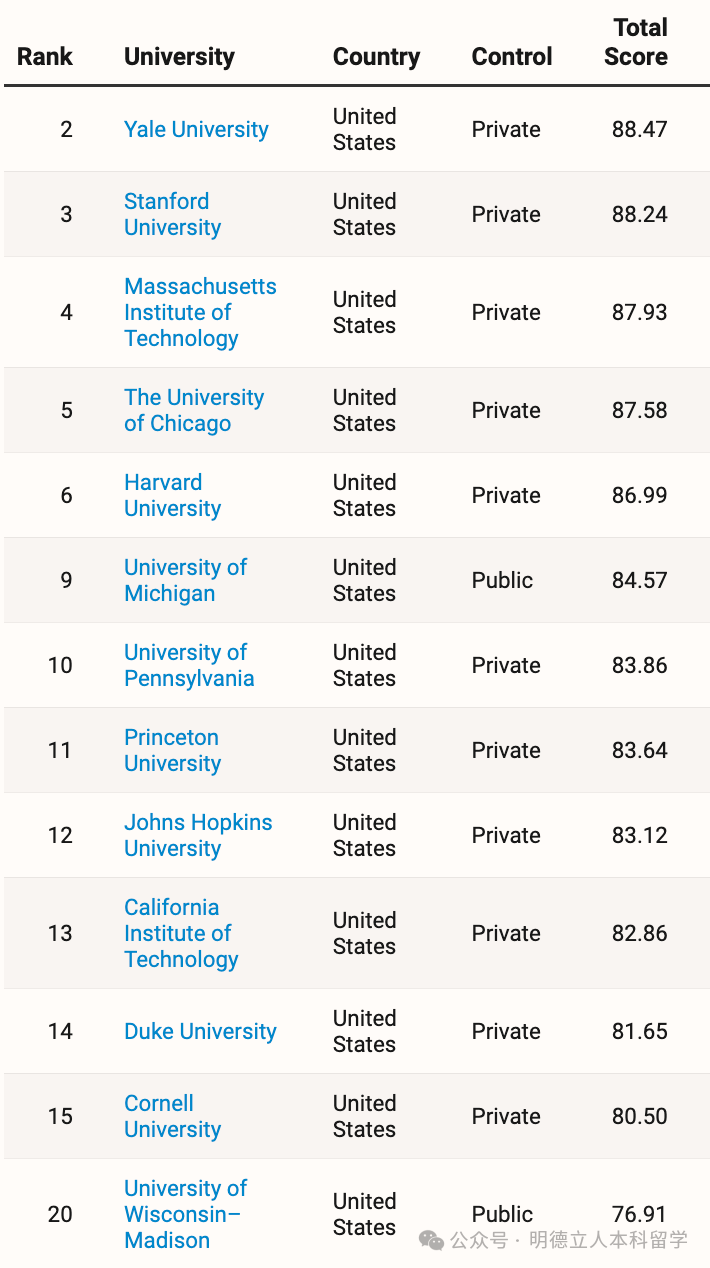Select the Harvard University link
Screen dimensions: 710x1268
click(x=172, y=495)
